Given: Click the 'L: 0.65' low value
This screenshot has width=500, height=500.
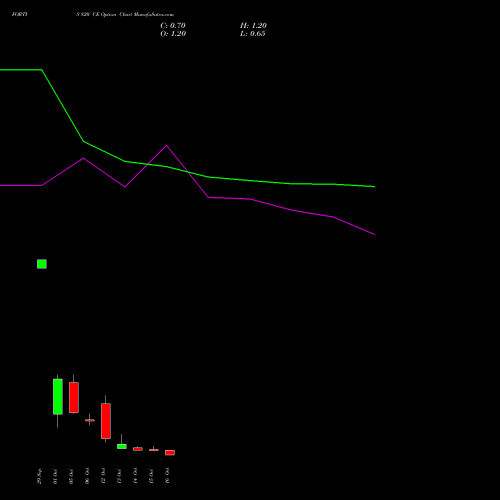Looking at the screenshot, I should (253, 33).
